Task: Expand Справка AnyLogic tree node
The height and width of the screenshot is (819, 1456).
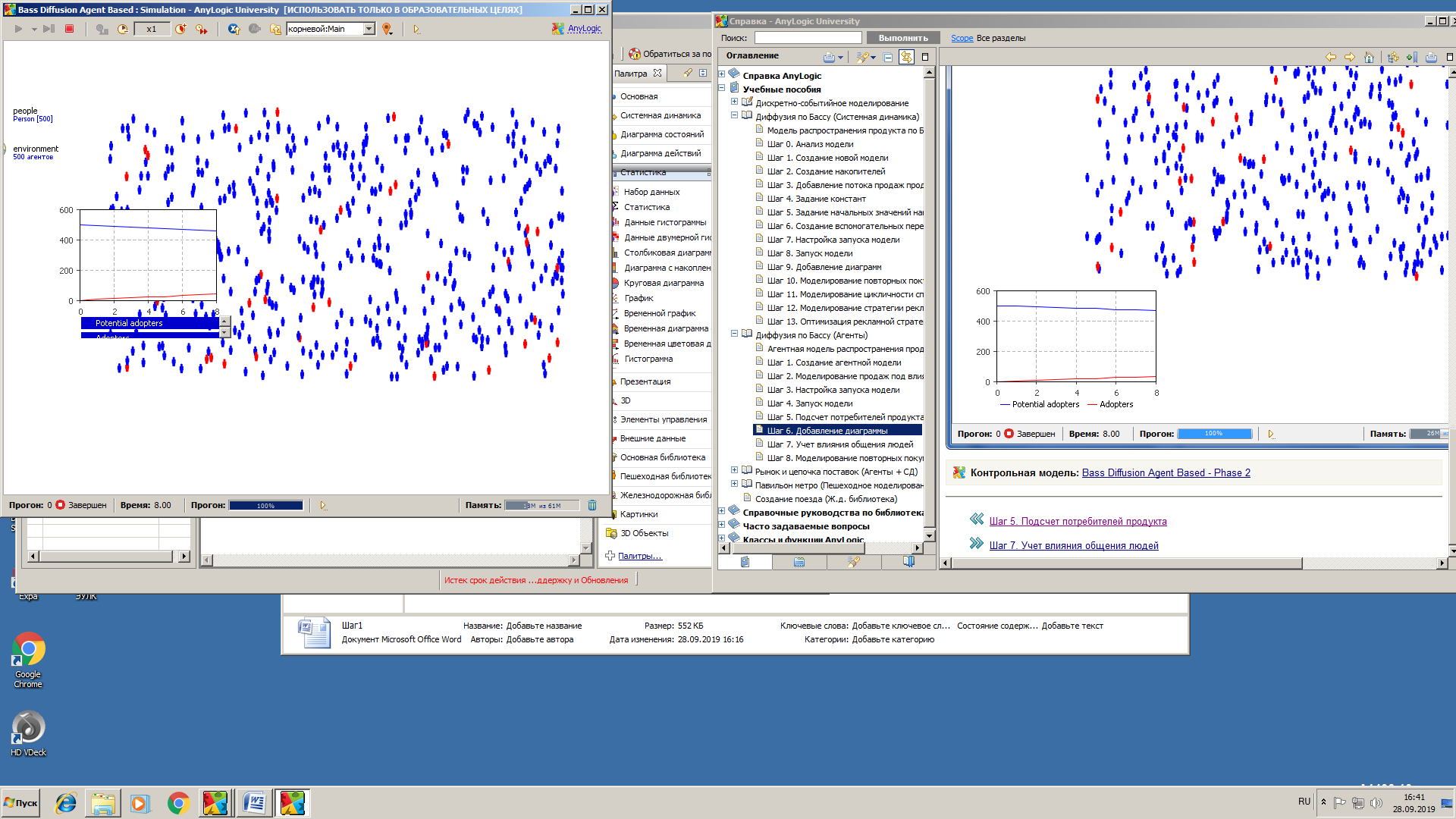Action: tap(722, 74)
